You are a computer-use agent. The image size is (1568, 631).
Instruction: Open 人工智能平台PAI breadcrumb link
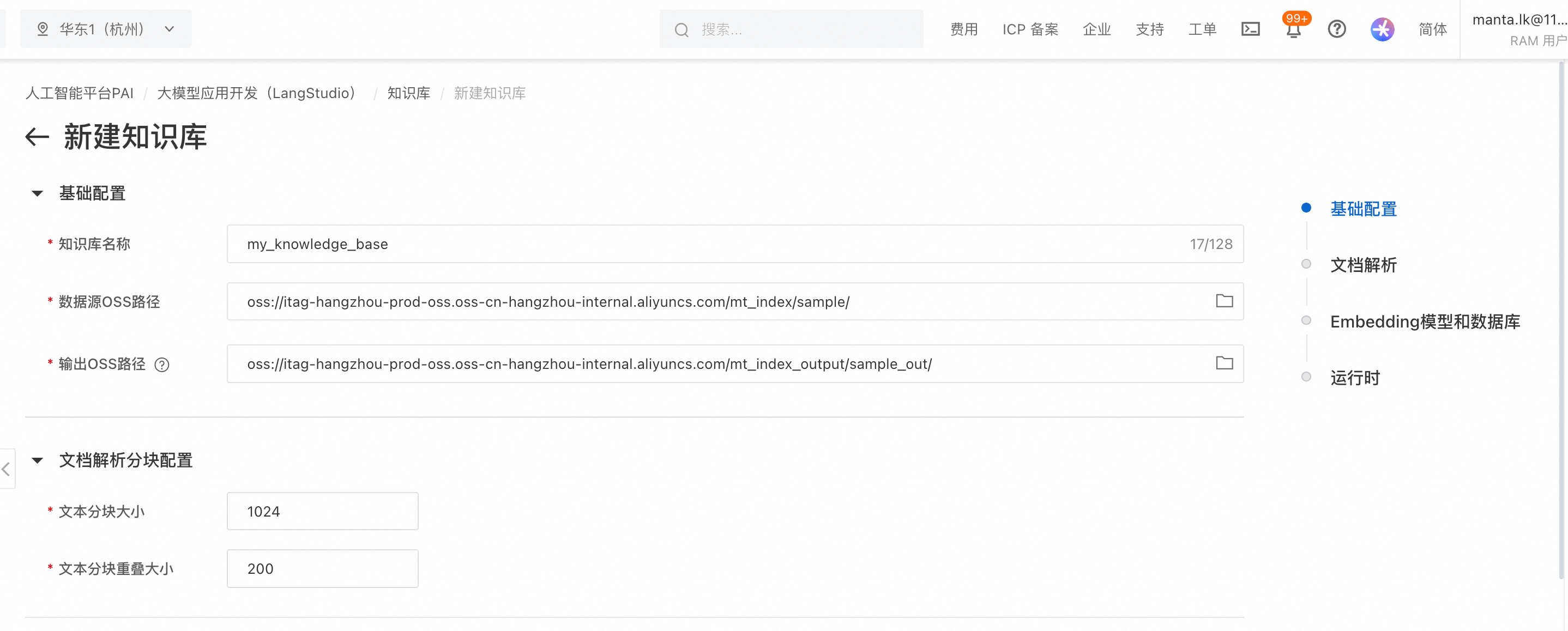coord(79,93)
